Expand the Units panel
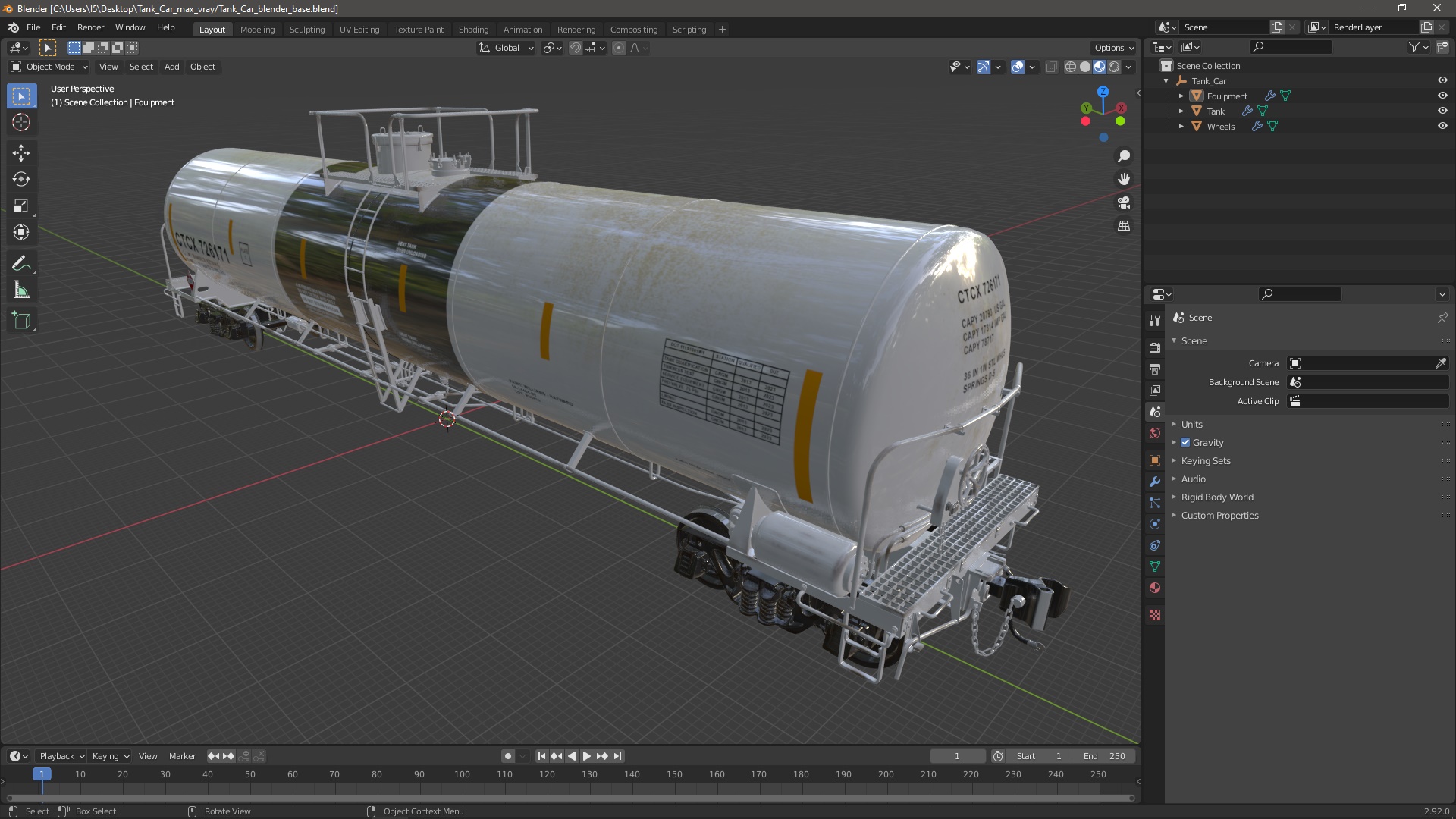Screen dimensions: 1456x819 click(x=1191, y=424)
